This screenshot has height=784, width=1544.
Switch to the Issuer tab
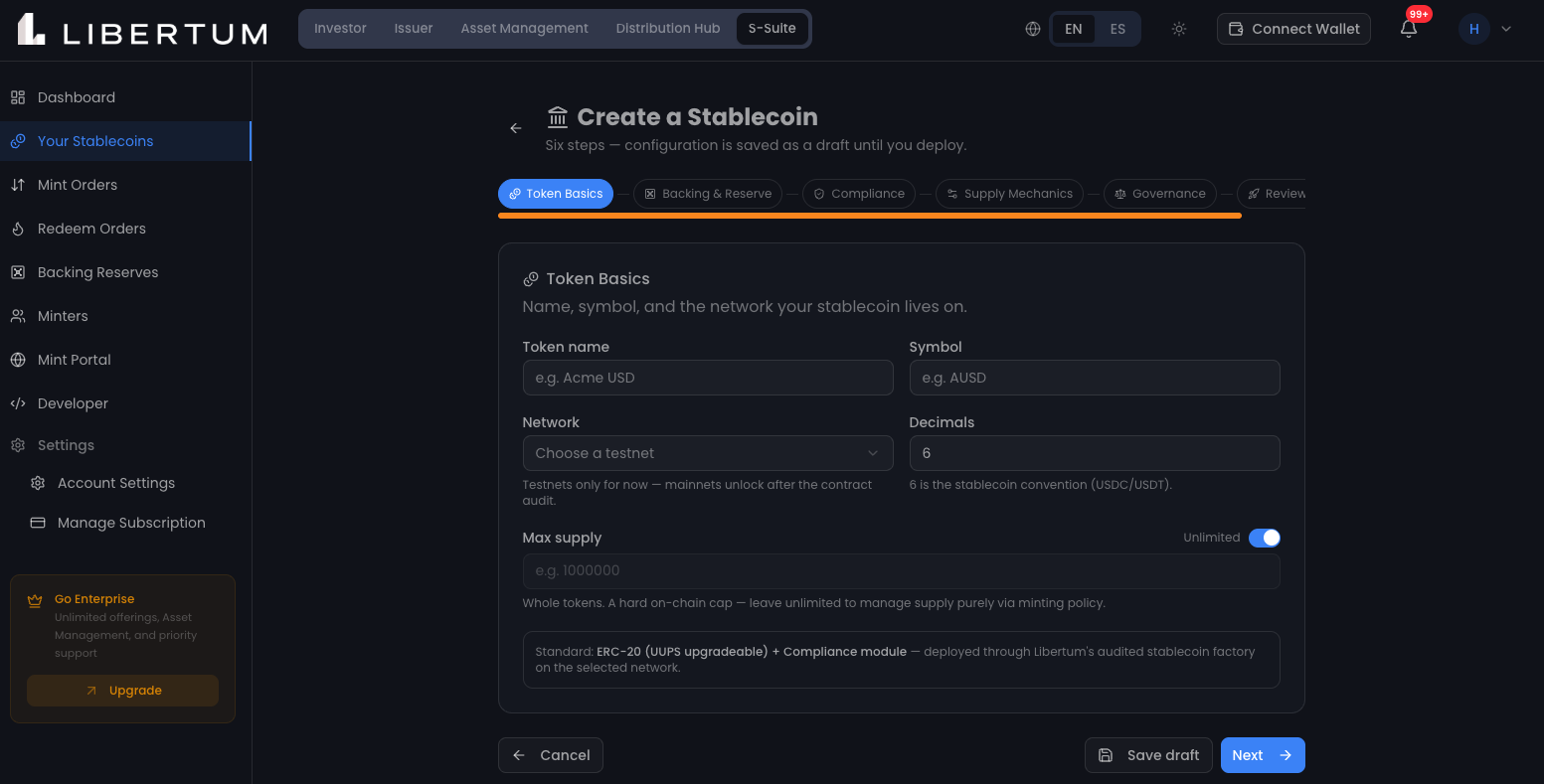(x=414, y=29)
